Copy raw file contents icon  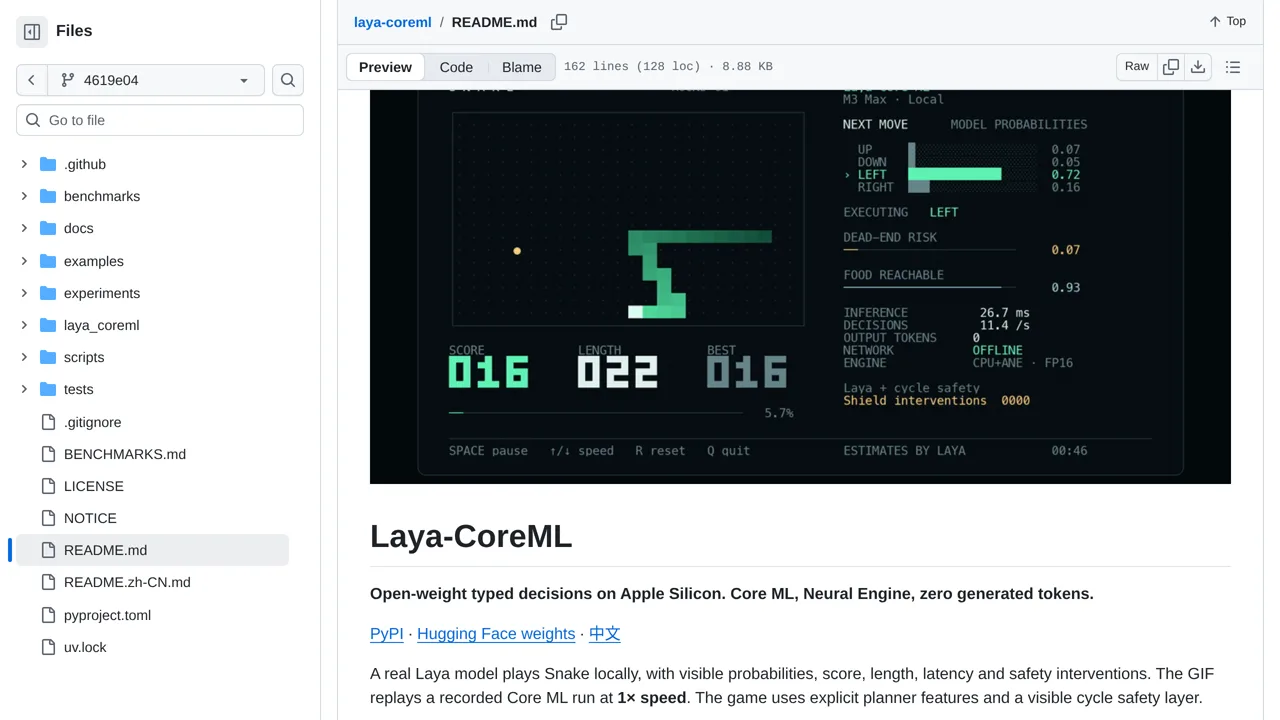click(x=1171, y=66)
